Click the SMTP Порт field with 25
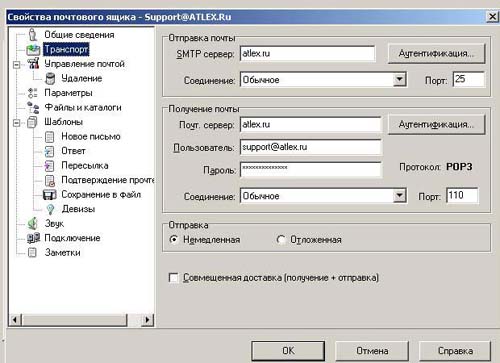Viewport: 500px width, 363px height. (469, 79)
